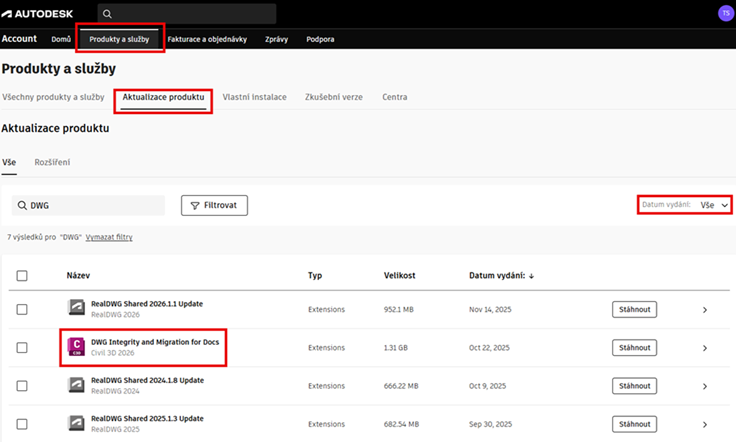Click the Civil 3D 2026 subtitle text

coord(113,353)
